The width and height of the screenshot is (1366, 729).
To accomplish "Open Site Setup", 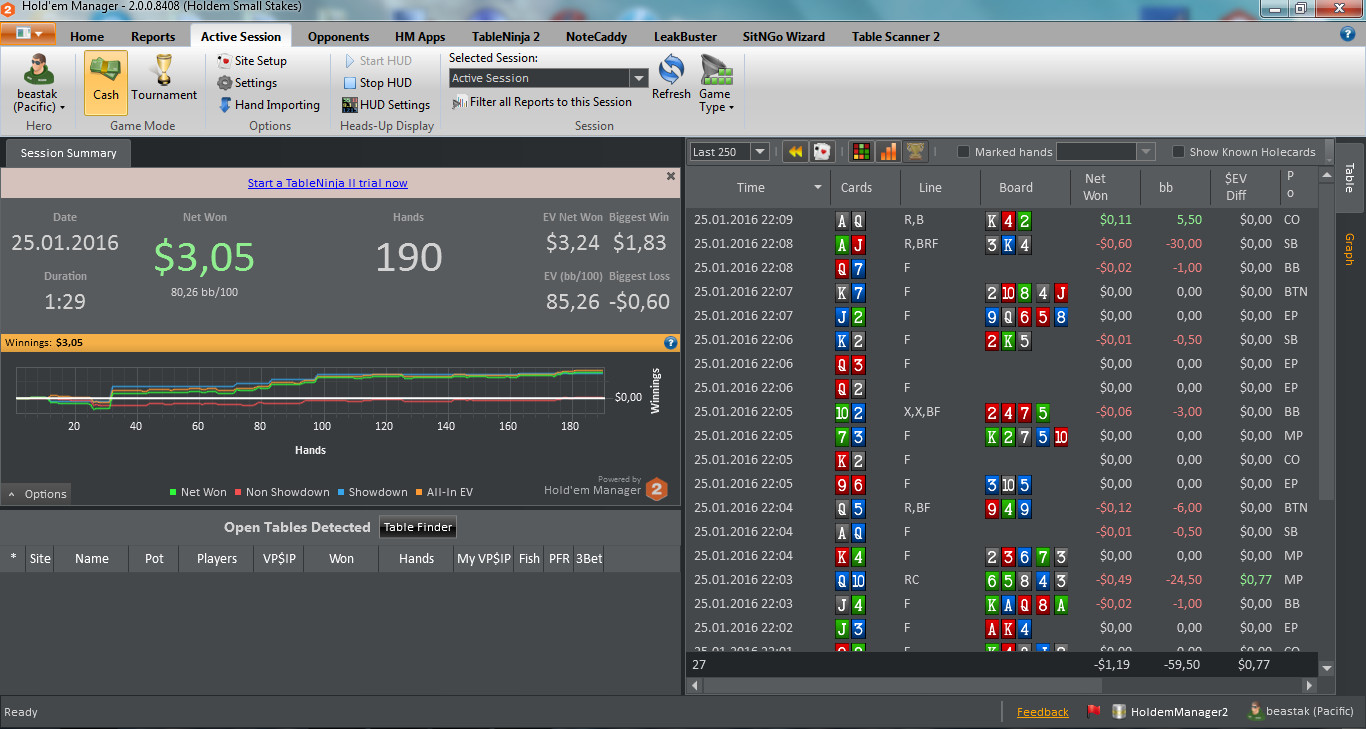I will (252, 61).
